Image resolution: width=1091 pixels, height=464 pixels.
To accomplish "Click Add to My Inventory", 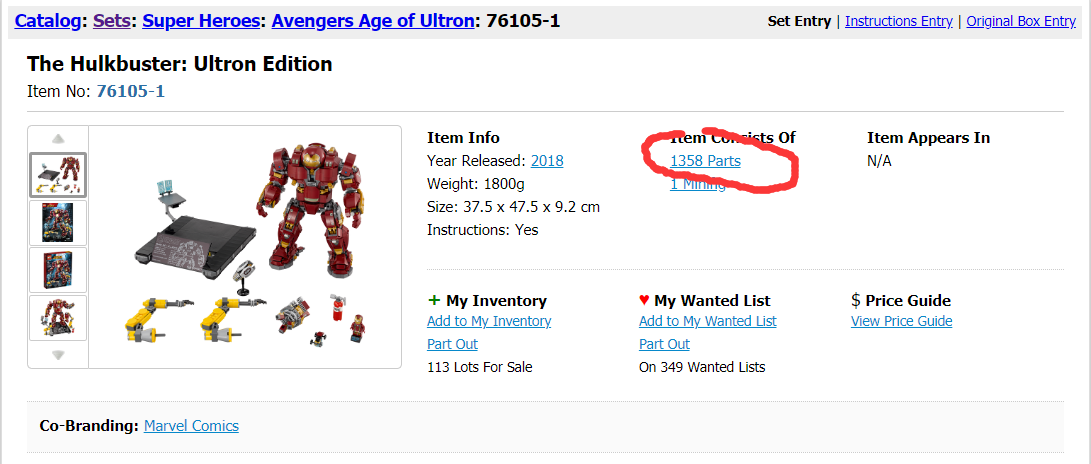I will click(x=489, y=321).
